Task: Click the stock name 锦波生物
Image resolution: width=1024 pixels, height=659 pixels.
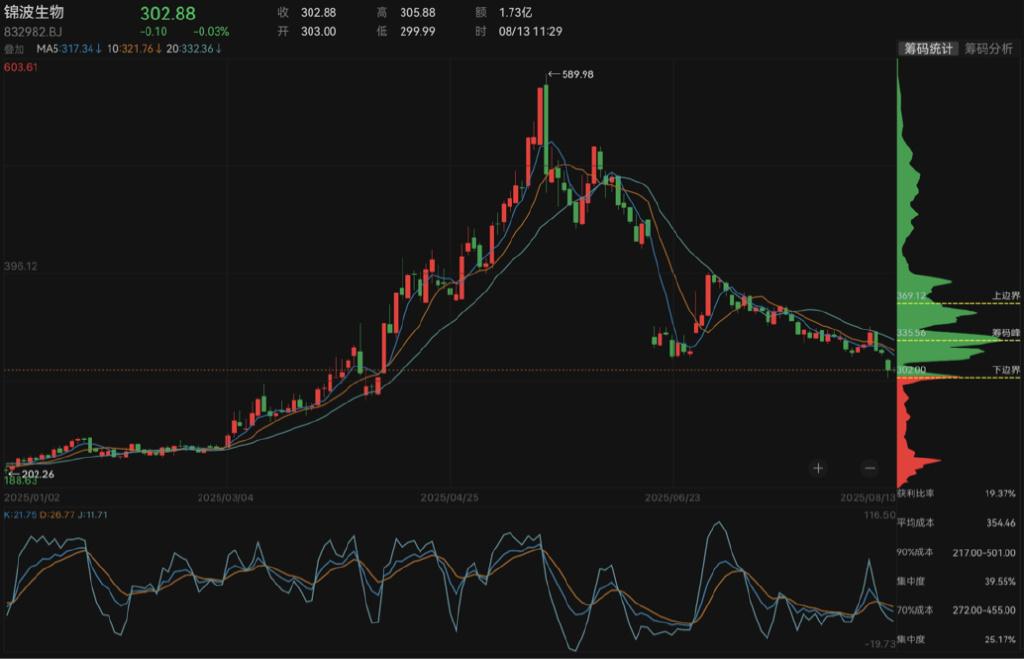Action: click(33, 13)
